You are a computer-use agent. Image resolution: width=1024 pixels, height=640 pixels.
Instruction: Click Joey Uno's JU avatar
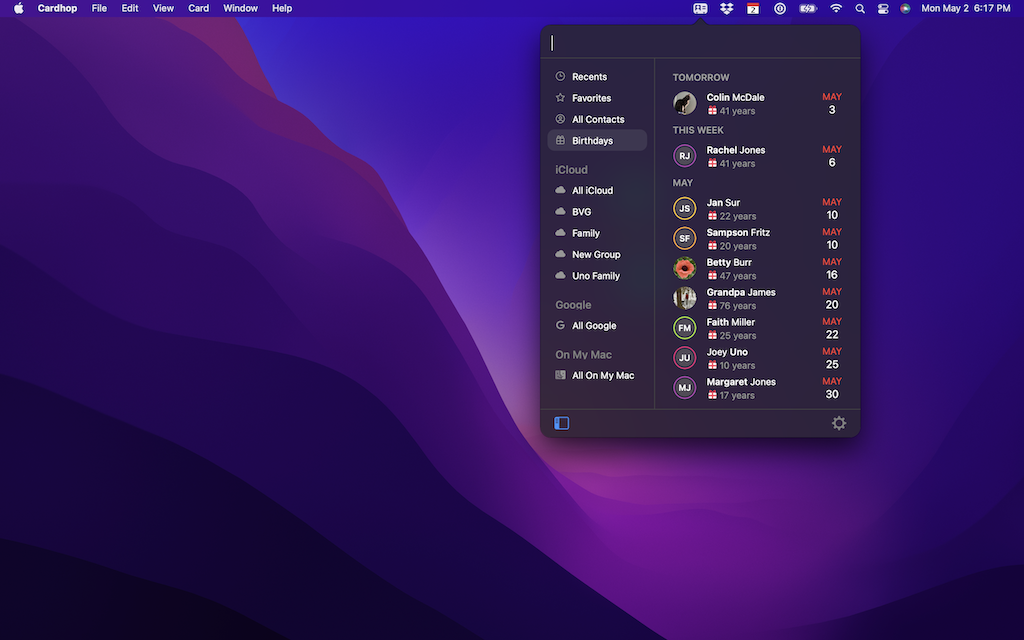pyautogui.click(x=684, y=358)
